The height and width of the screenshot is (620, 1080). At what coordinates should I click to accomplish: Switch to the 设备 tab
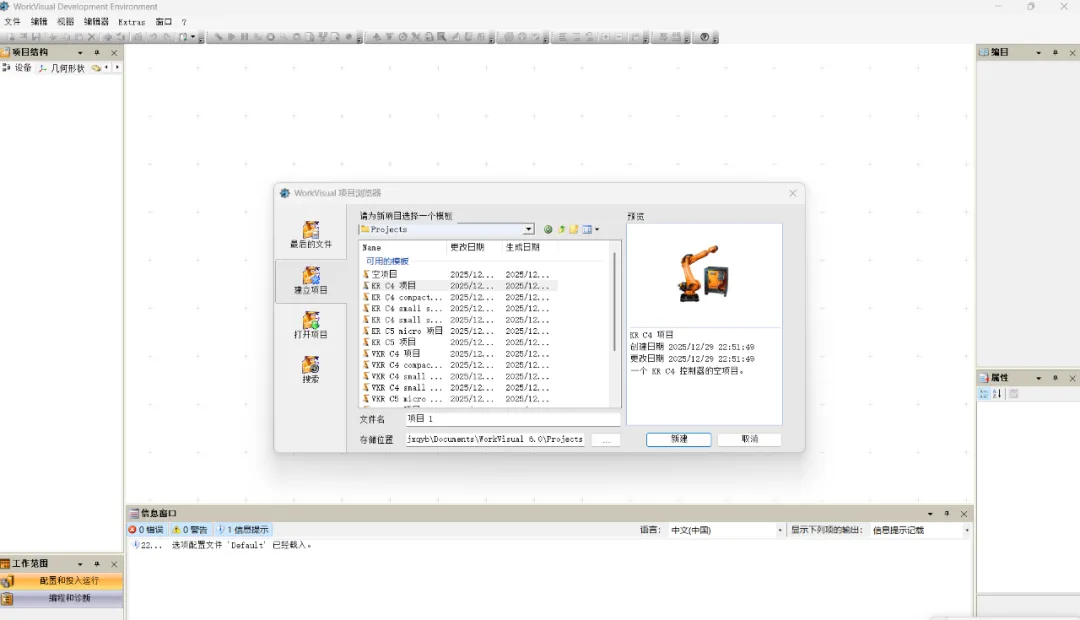tap(17, 68)
